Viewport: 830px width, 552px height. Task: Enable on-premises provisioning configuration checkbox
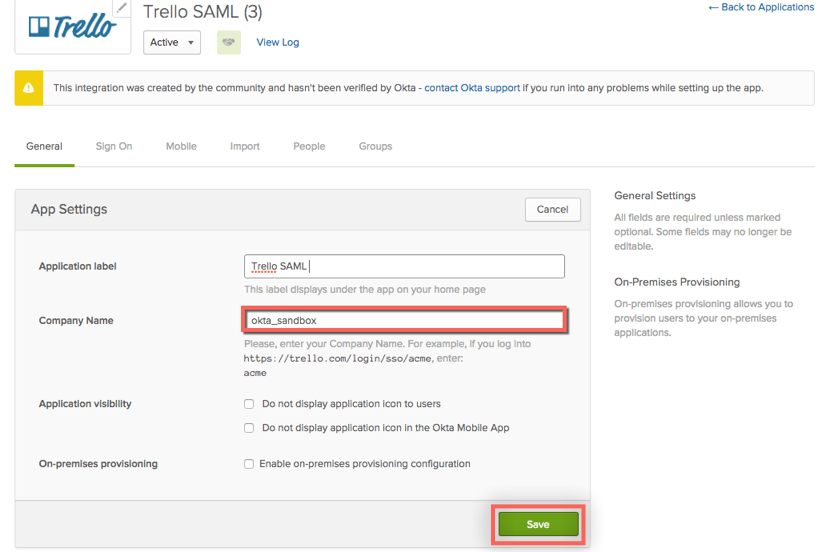tap(249, 464)
